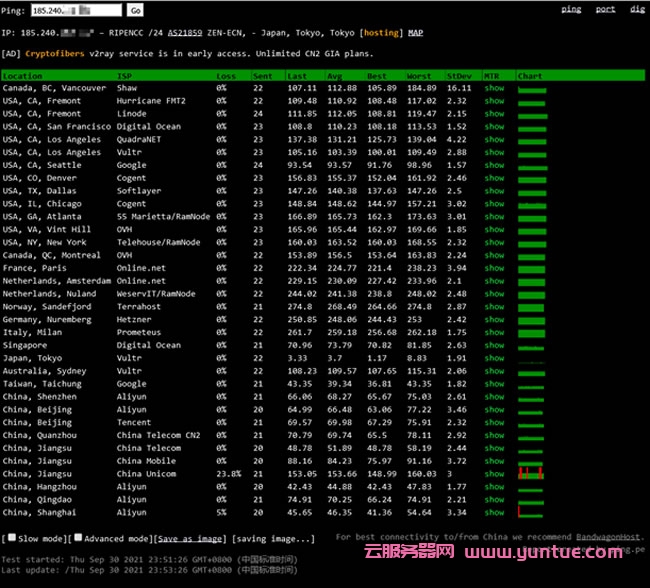Open the port tool link
This screenshot has height=588, width=650.
coord(605,10)
